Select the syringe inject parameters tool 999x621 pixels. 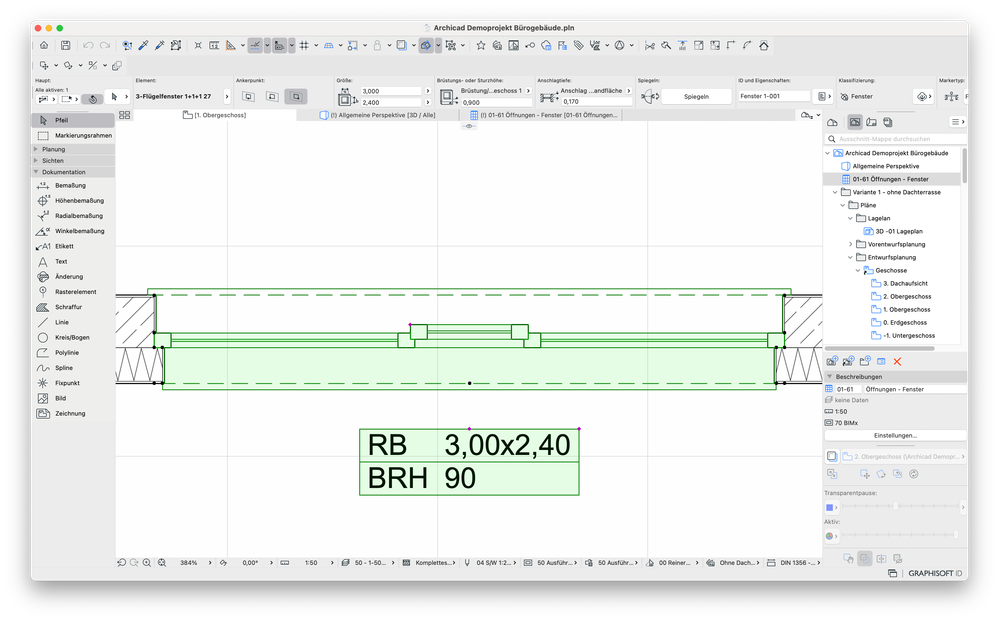159,45
